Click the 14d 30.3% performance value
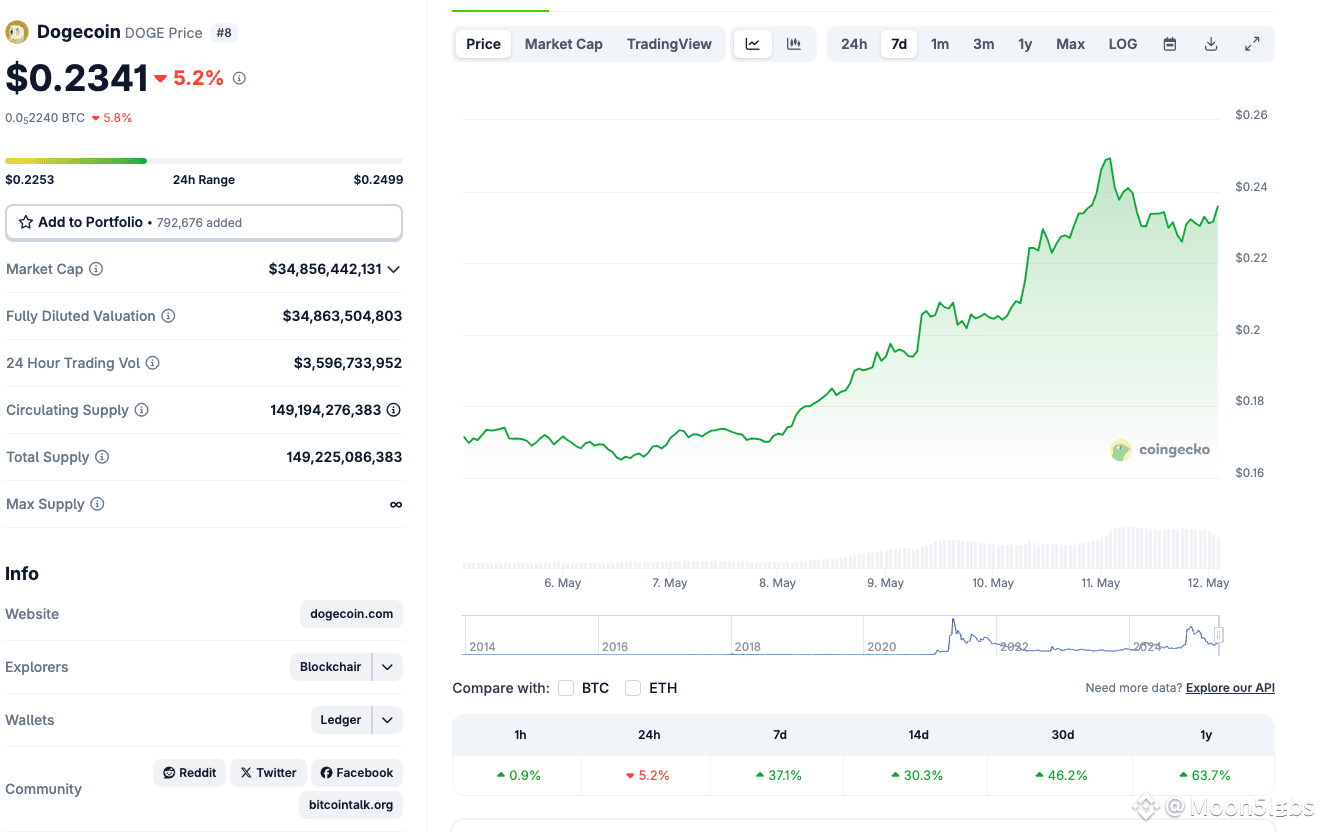1322x832 pixels. pos(918,775)
